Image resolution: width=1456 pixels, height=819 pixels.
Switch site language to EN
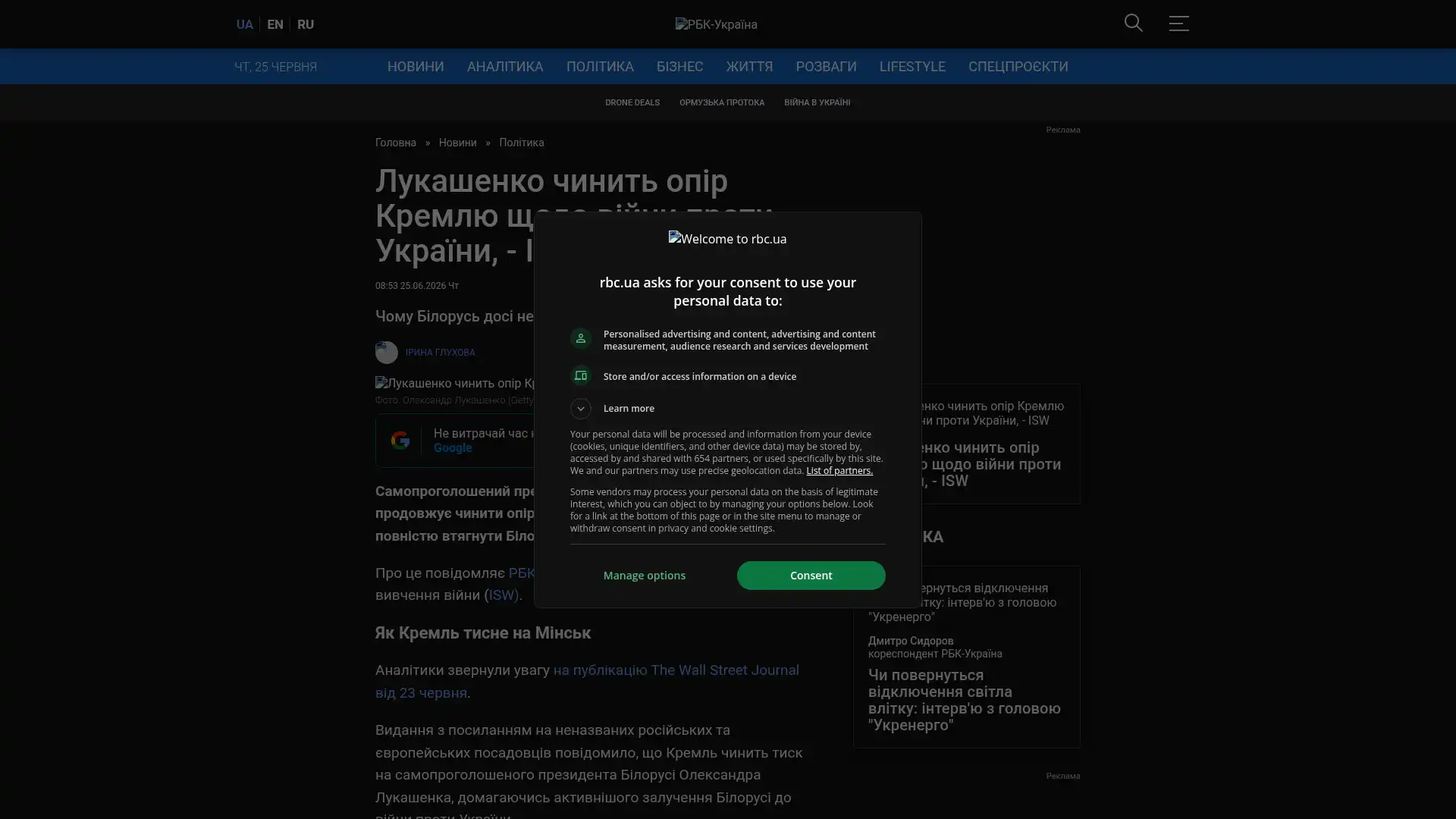coord(275,24)
